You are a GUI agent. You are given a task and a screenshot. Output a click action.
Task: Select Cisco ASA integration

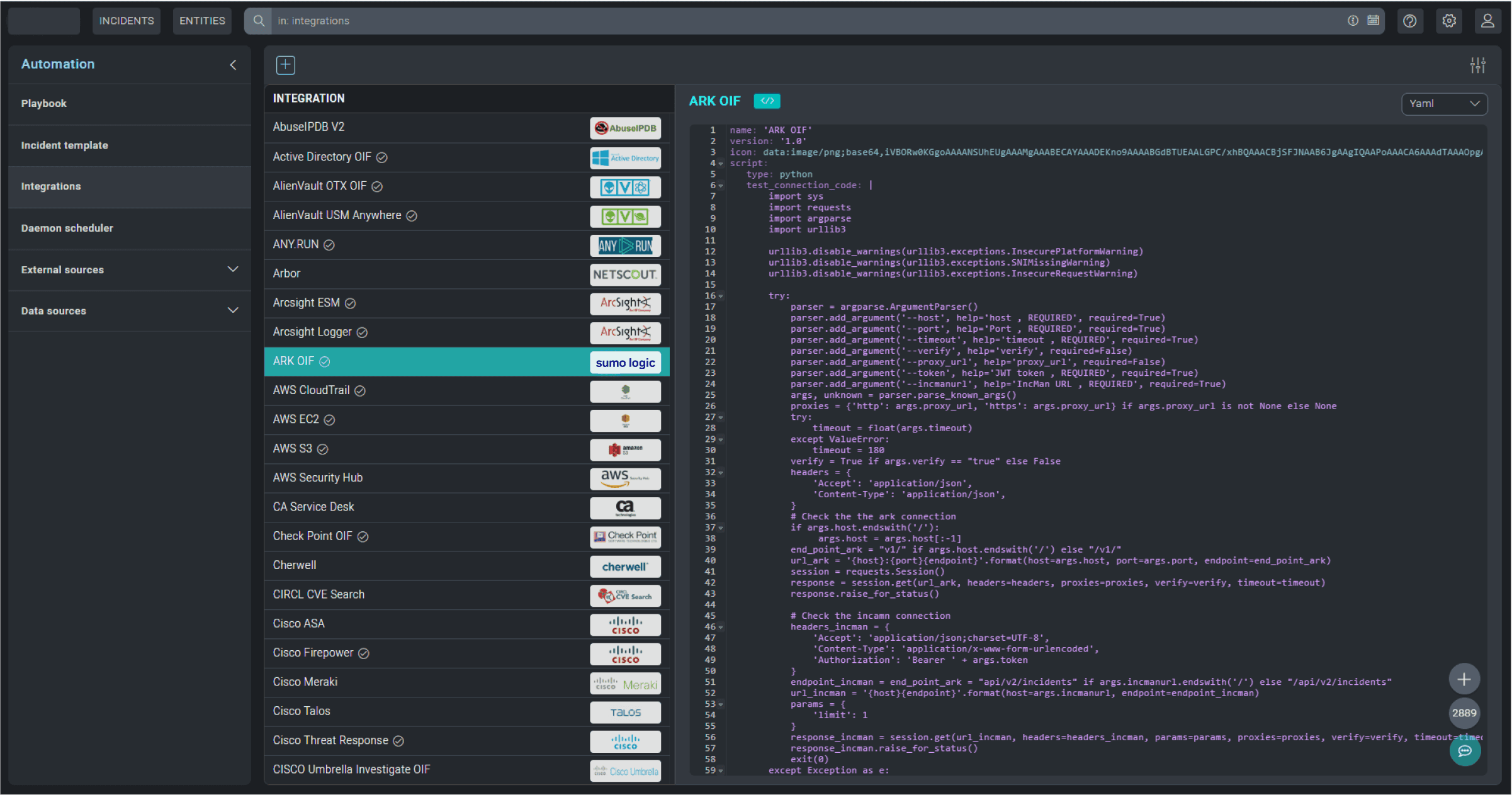pos(467,624)
